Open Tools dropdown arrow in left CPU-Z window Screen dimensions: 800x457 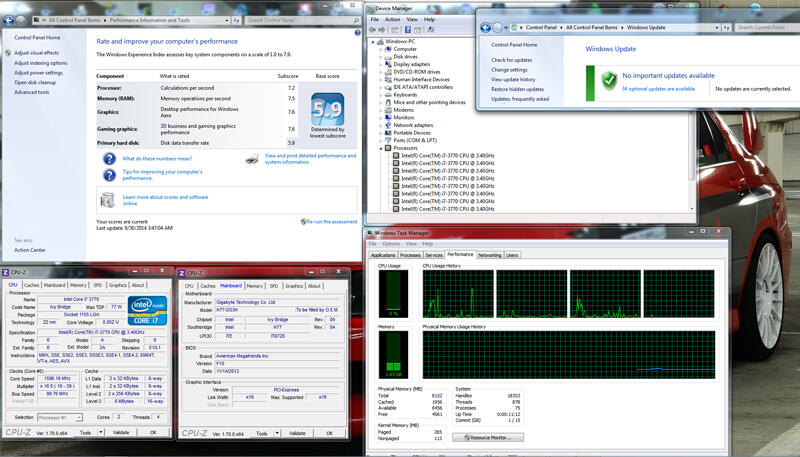coord(101,433)
